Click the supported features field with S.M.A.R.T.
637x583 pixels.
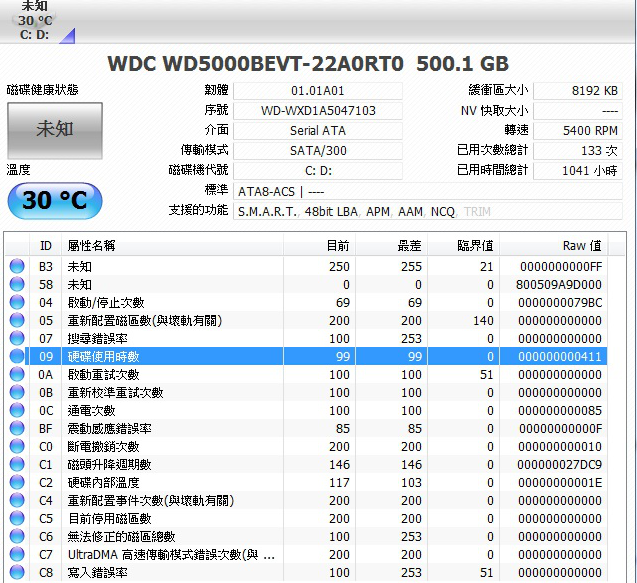tap(428, 211)
